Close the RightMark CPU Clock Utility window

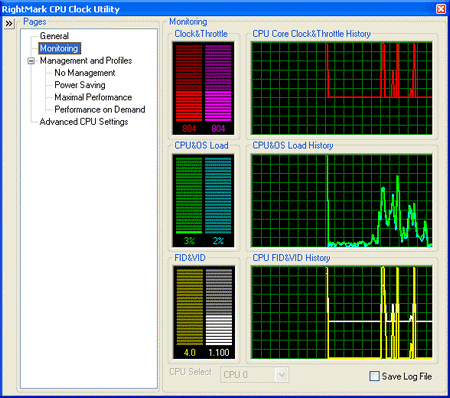(441, 9)
